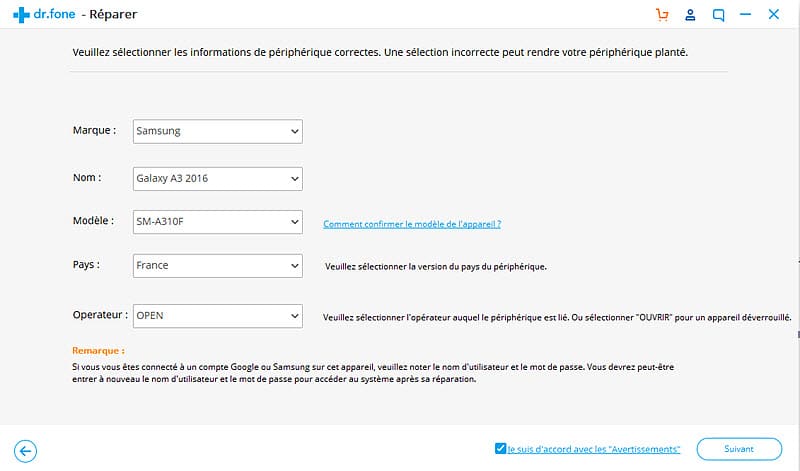The height and width of the screenshot is (471, 800).
Task: Open the 'Je suis d'accord avec les Avertissements' link
Action: click(x=594, y=449)
